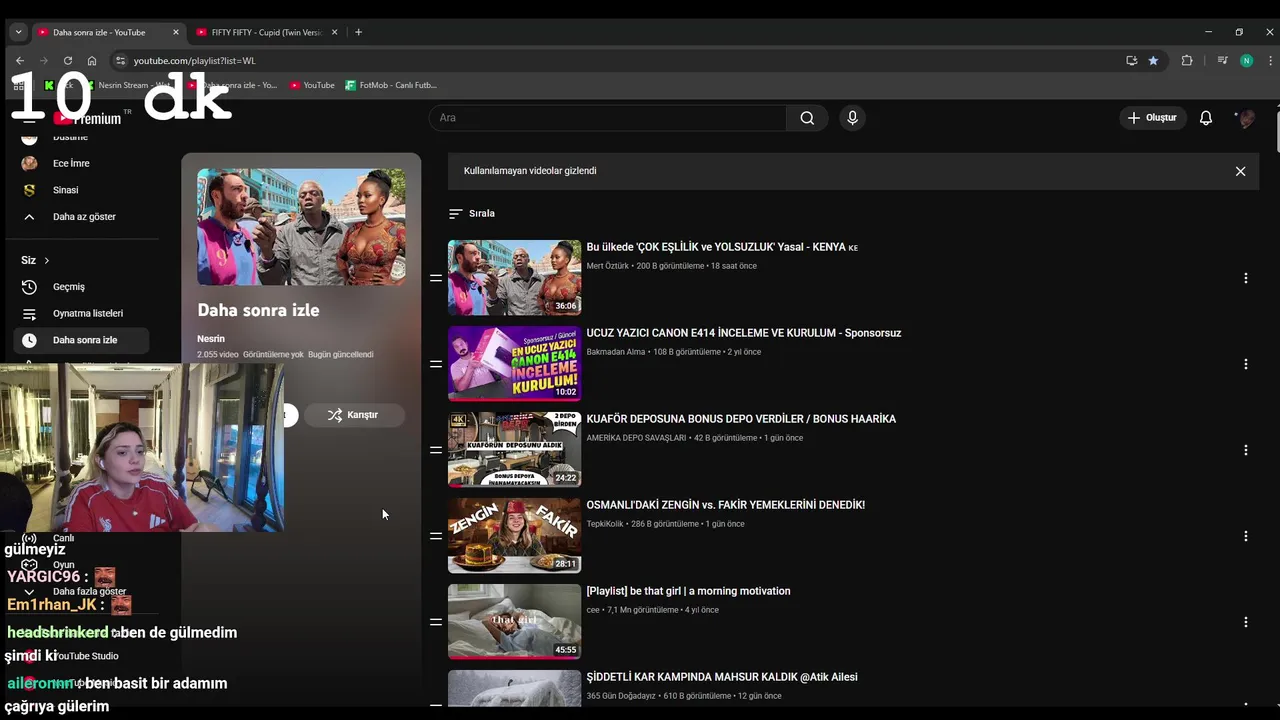Click the bookmark star in address bar
1280x720 pixels.
[x=1153, y=60]
